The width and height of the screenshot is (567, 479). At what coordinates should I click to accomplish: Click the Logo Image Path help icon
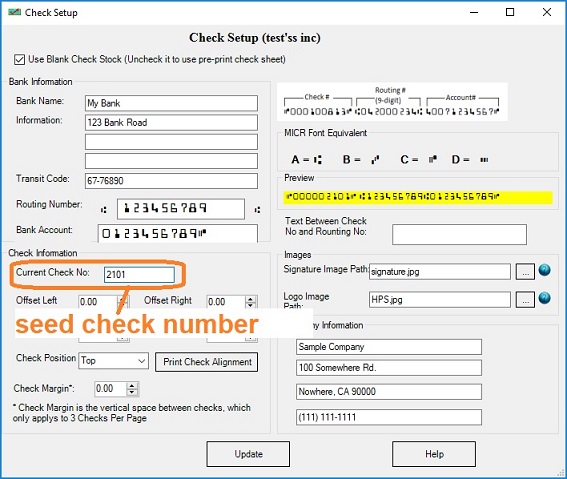544,298
